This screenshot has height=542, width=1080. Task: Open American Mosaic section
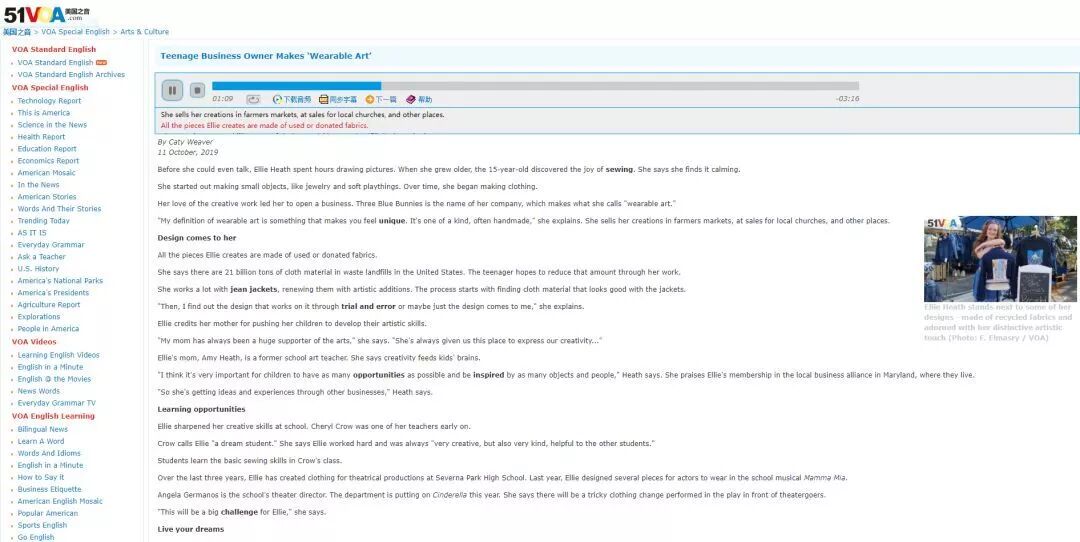46,173
